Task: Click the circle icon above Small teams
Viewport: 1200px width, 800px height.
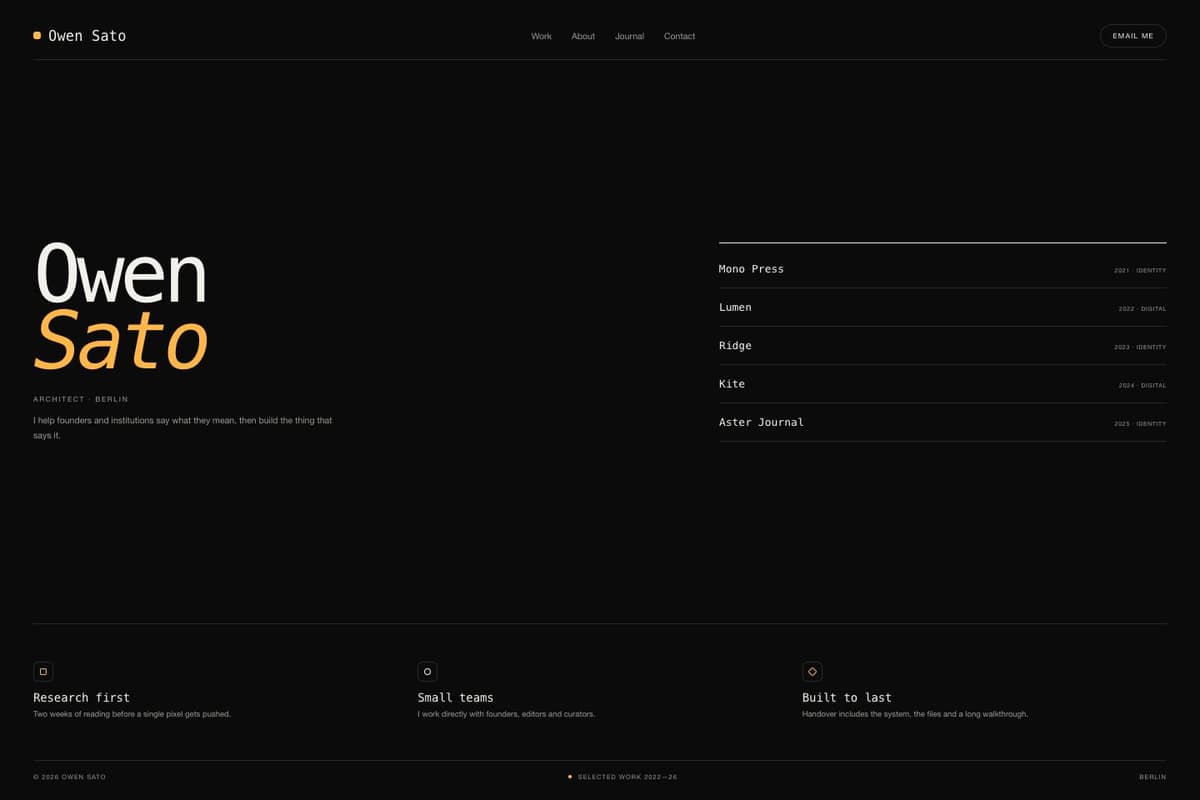Action: click(x=427, y=672)
